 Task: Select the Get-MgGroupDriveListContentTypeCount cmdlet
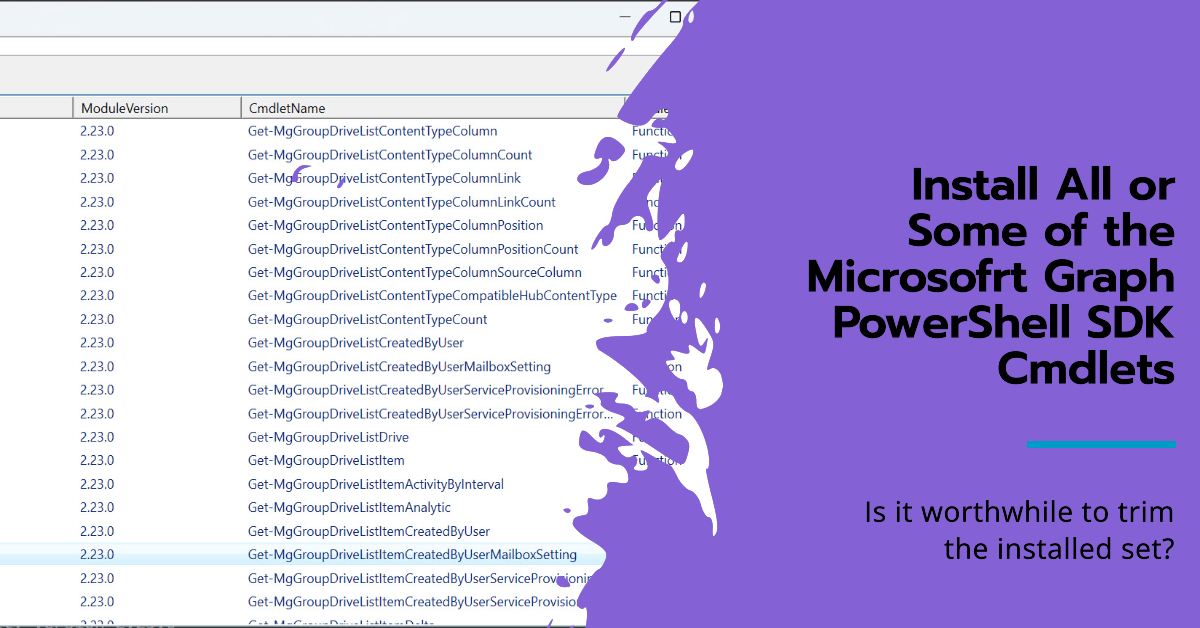(367, 319)
